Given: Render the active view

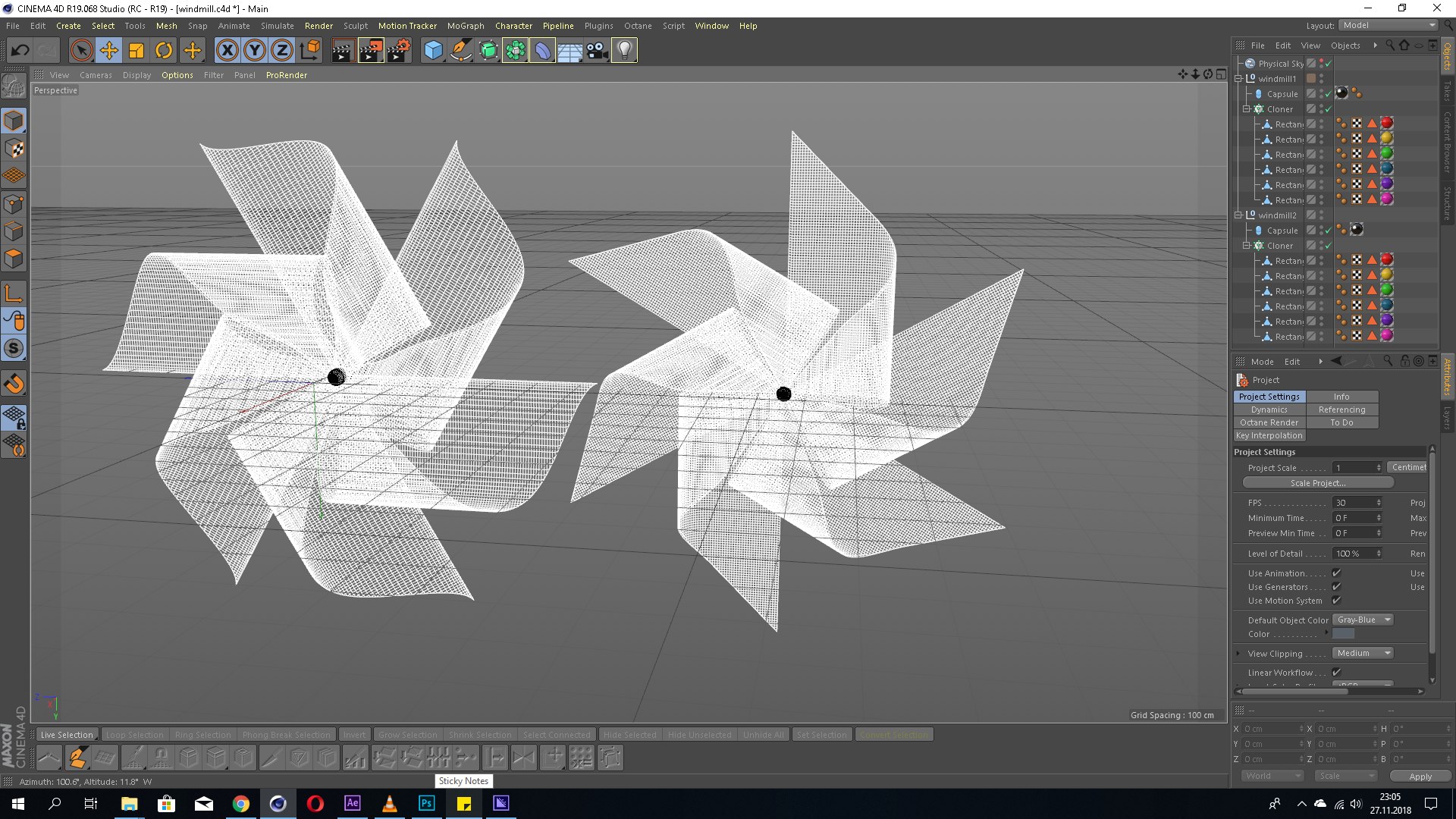Looking at the screenshot, I should pos(343,51).
